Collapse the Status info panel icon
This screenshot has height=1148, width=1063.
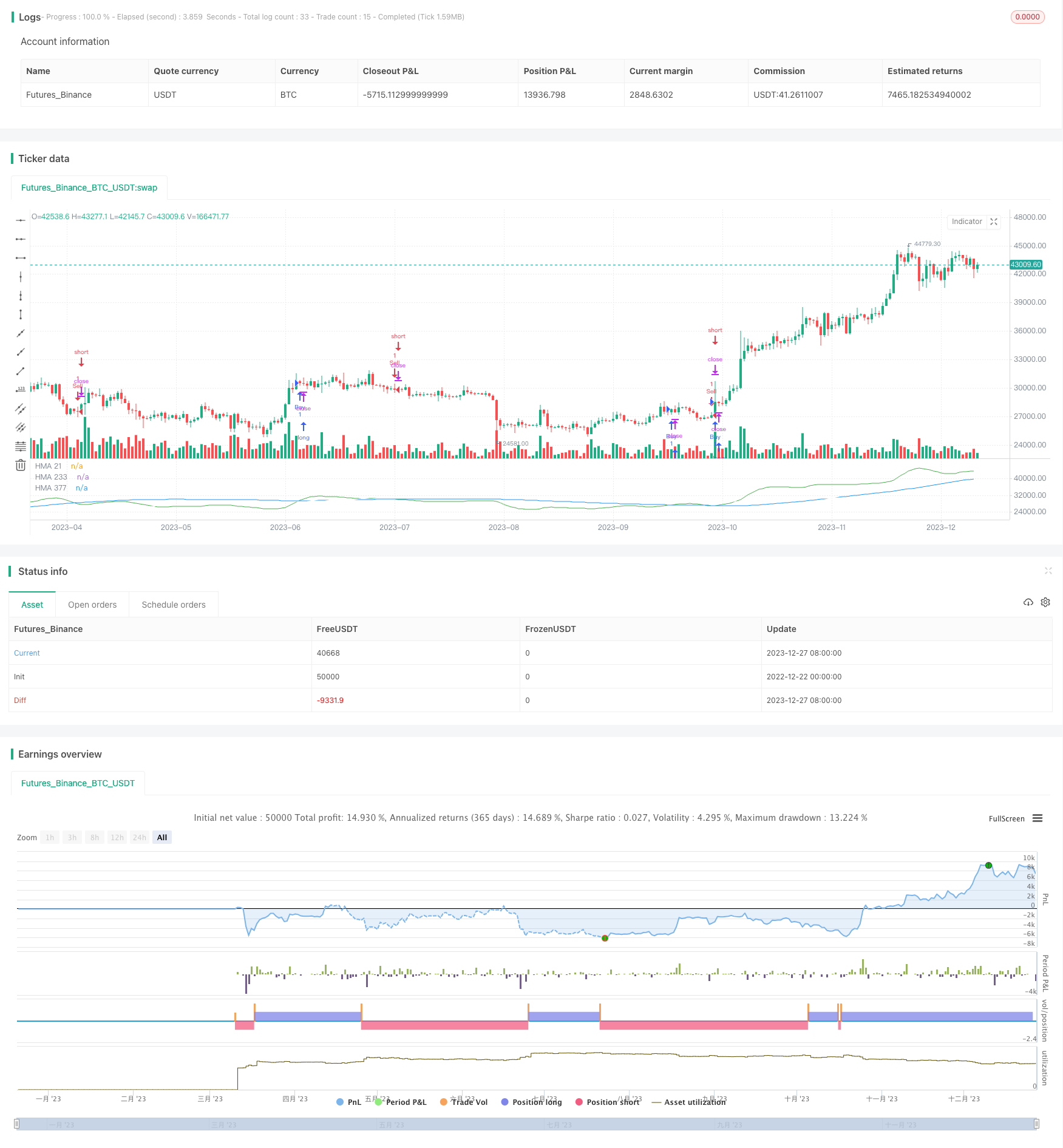[x=1048, y=571]
